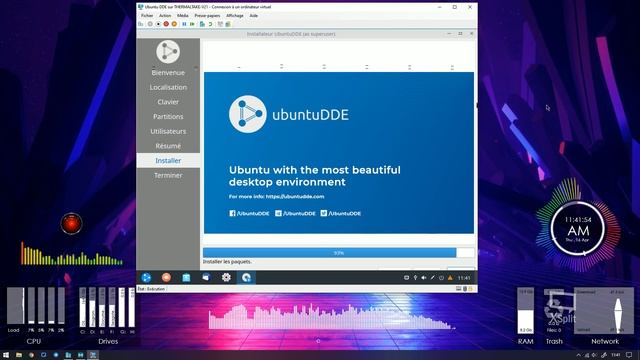640x360 pixels.
Task: Select the Localisation step in installer sidebar
Action: pyautogui.click(x=168, y=87)
